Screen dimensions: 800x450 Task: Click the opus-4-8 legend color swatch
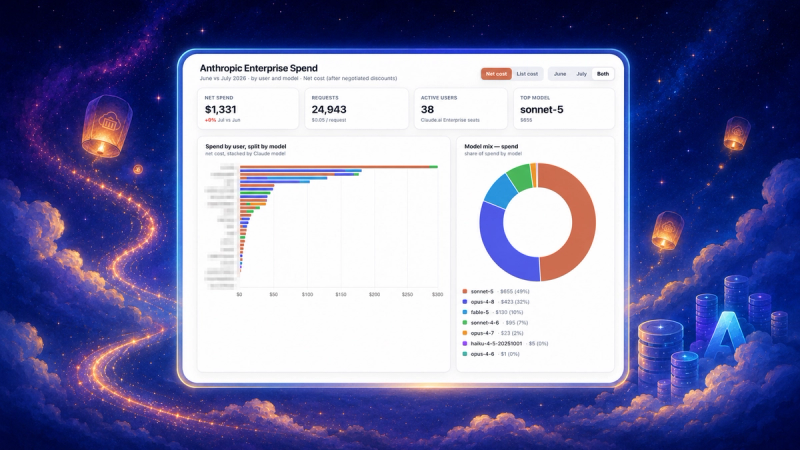coord(465,302)
